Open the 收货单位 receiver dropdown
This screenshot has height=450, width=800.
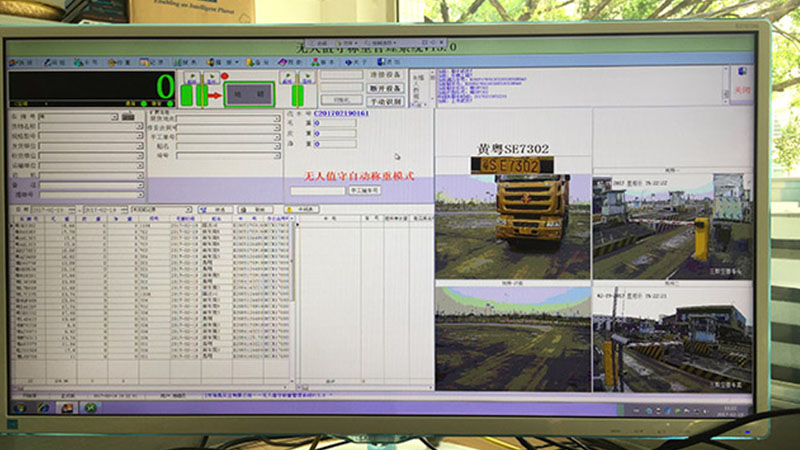139,156
